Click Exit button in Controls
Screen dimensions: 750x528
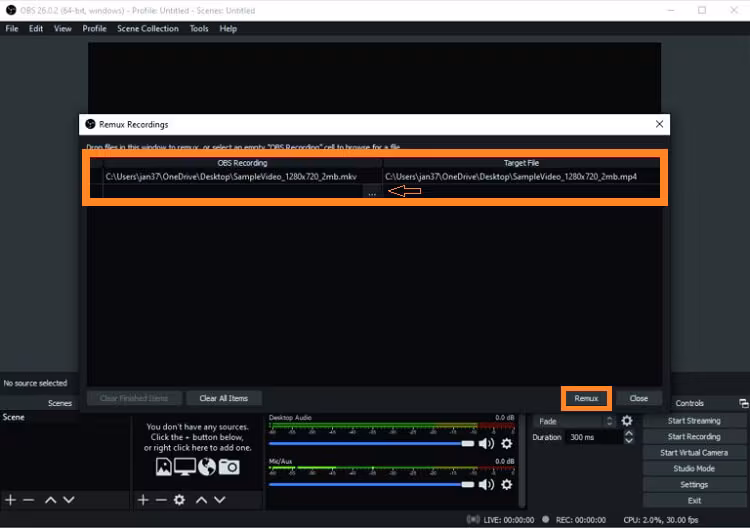pyautogui.click(x=694, y=501)
